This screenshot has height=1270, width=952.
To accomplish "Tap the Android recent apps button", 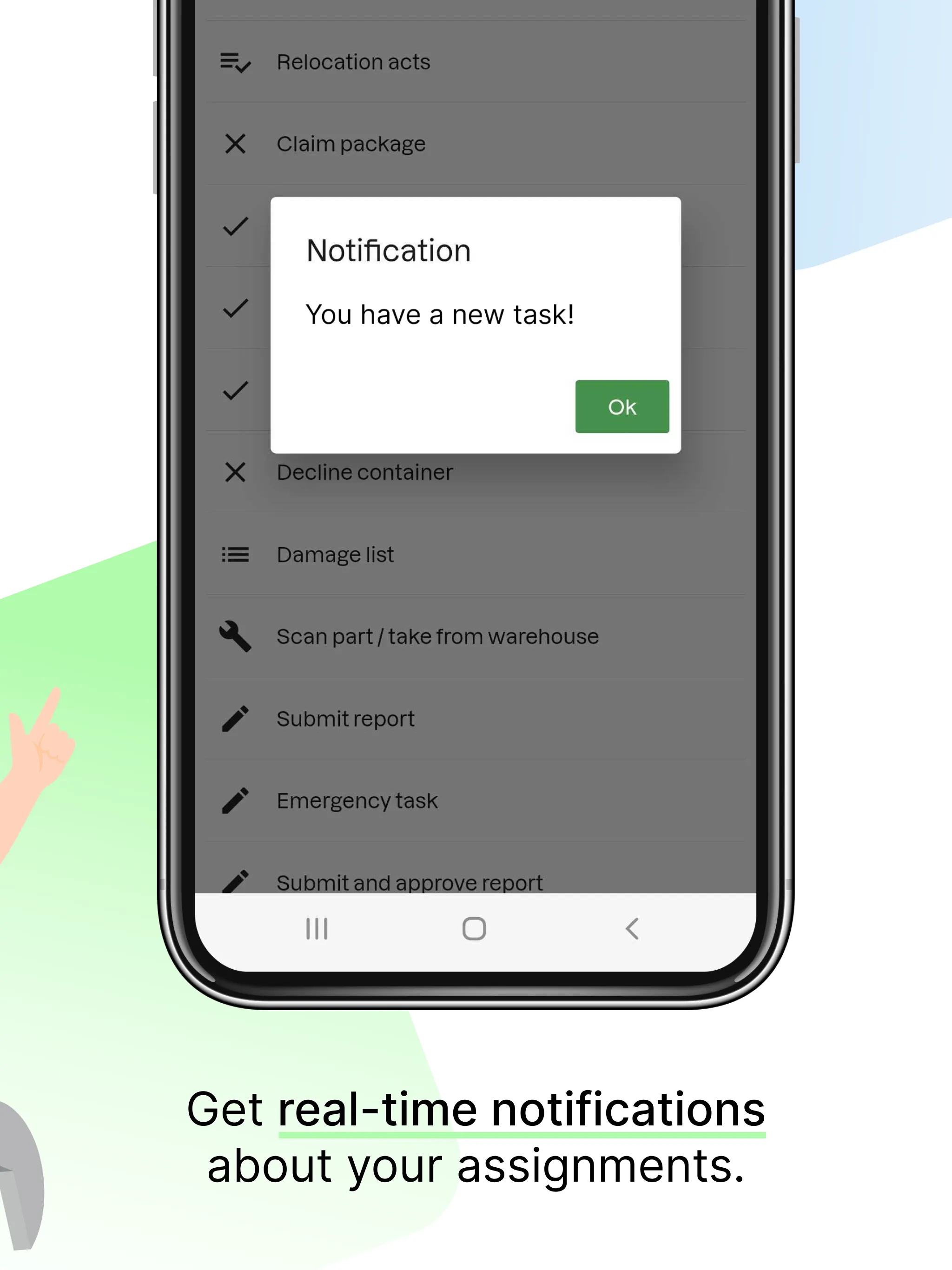I will point(317,928).
